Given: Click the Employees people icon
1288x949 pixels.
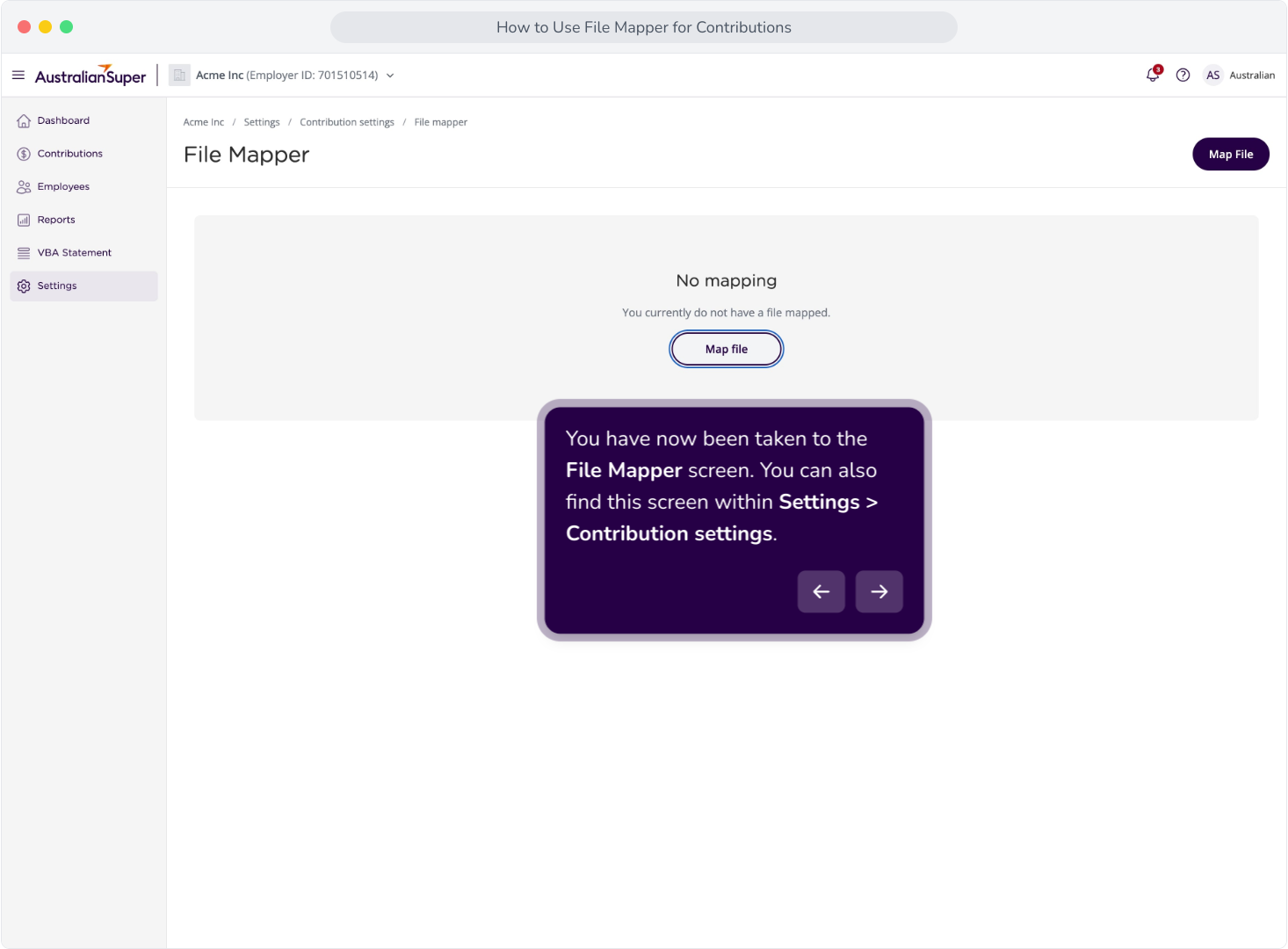Looking at the screenshot, I should pyautogui.click(x=24, y=187).
